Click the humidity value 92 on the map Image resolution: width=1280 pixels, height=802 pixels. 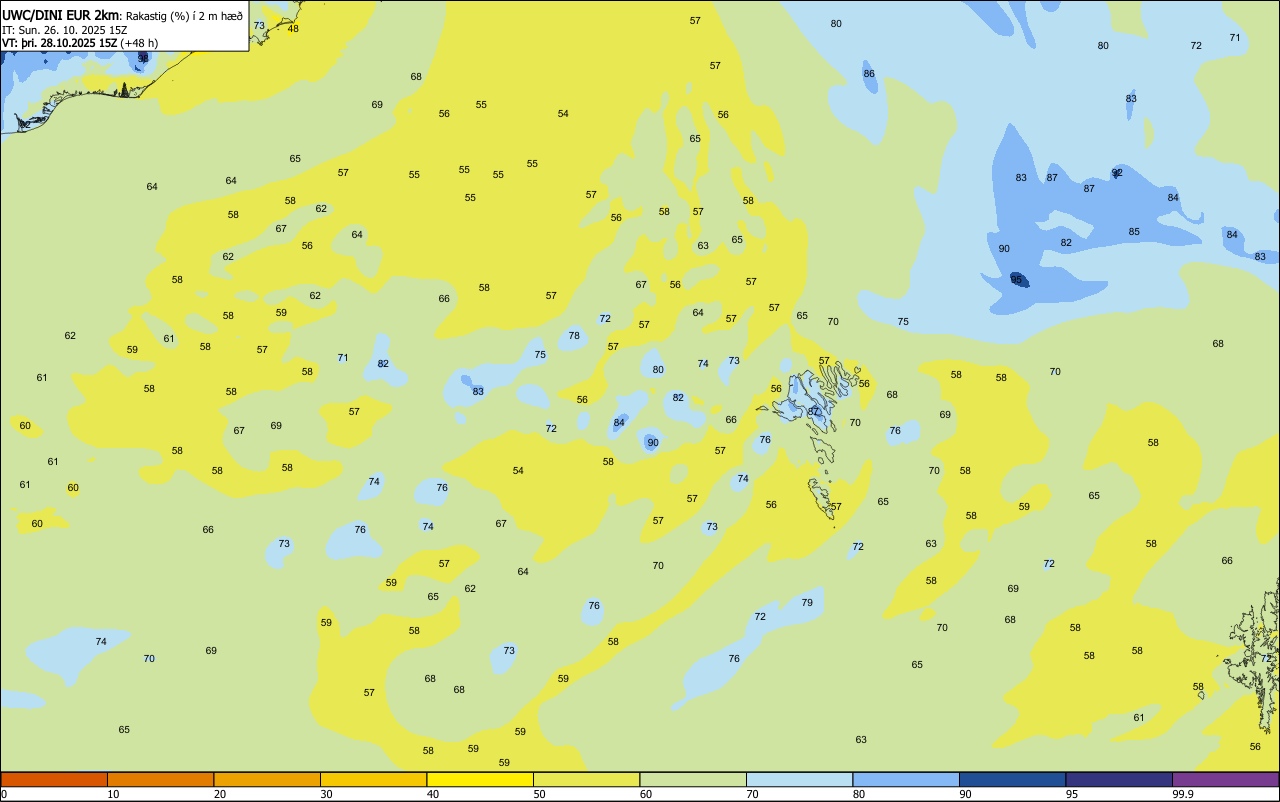(1117, 172)
